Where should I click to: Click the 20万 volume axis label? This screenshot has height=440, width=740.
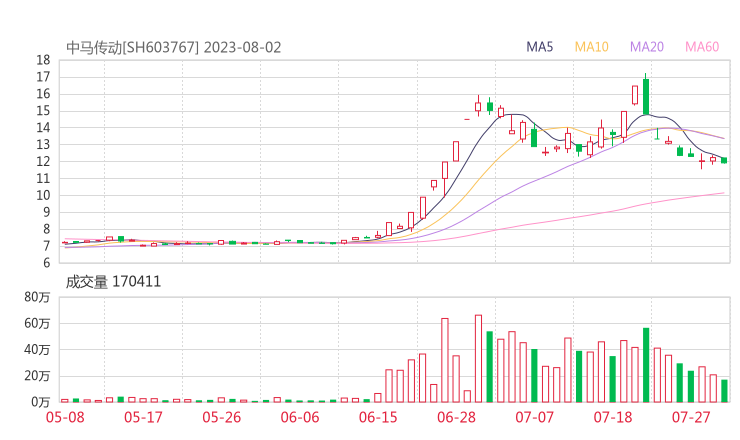coord(37,376)
